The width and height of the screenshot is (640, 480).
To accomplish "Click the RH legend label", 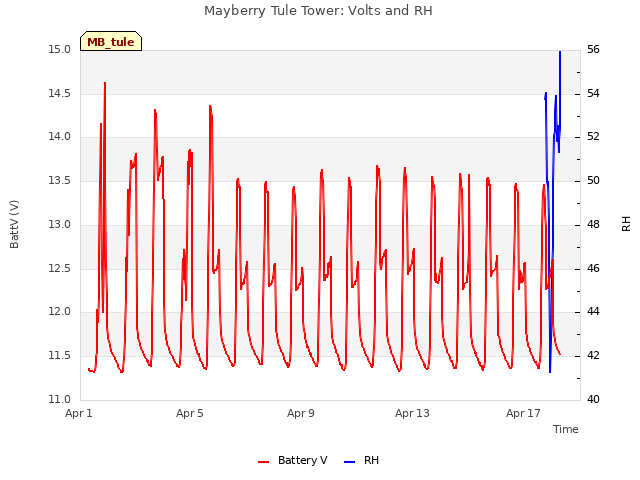I will click(x=371, y=460).
